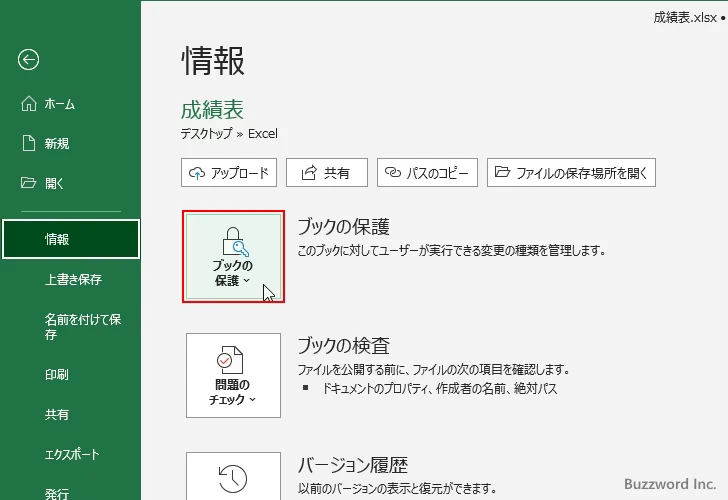Click the Home house icon

click(29, 104)
